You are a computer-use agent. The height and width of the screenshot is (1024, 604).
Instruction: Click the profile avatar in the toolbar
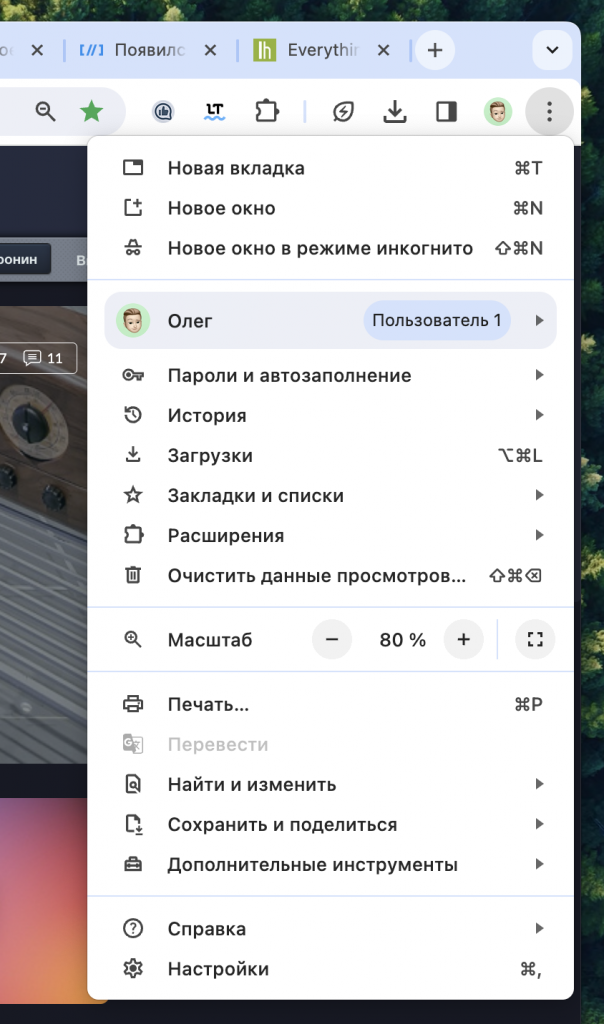[498, 112]
